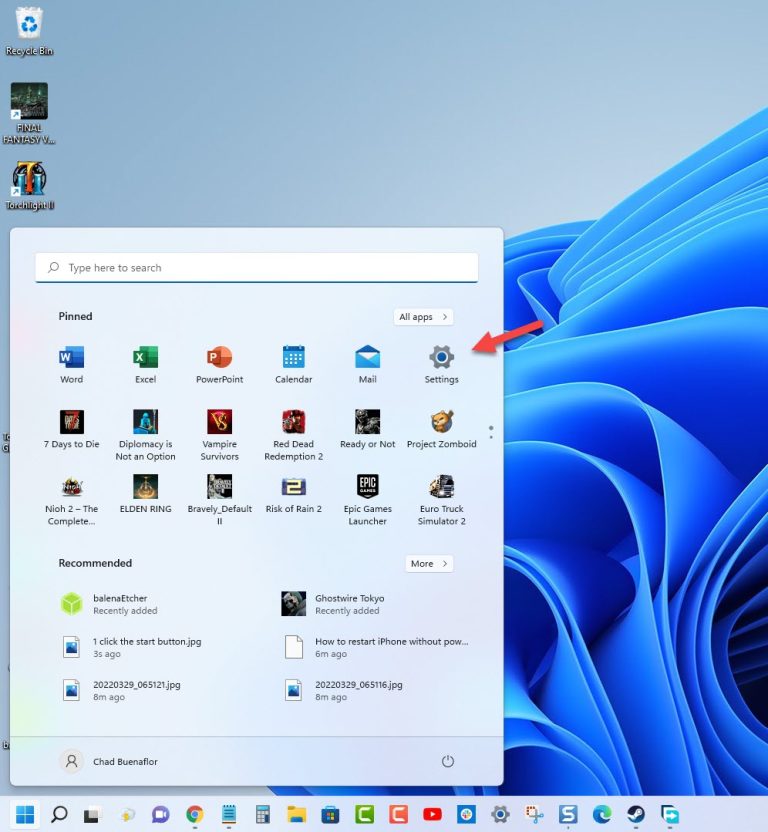768x832 pixels.
Task: Open Task View on the taskbar
Action: coord(92,814)
